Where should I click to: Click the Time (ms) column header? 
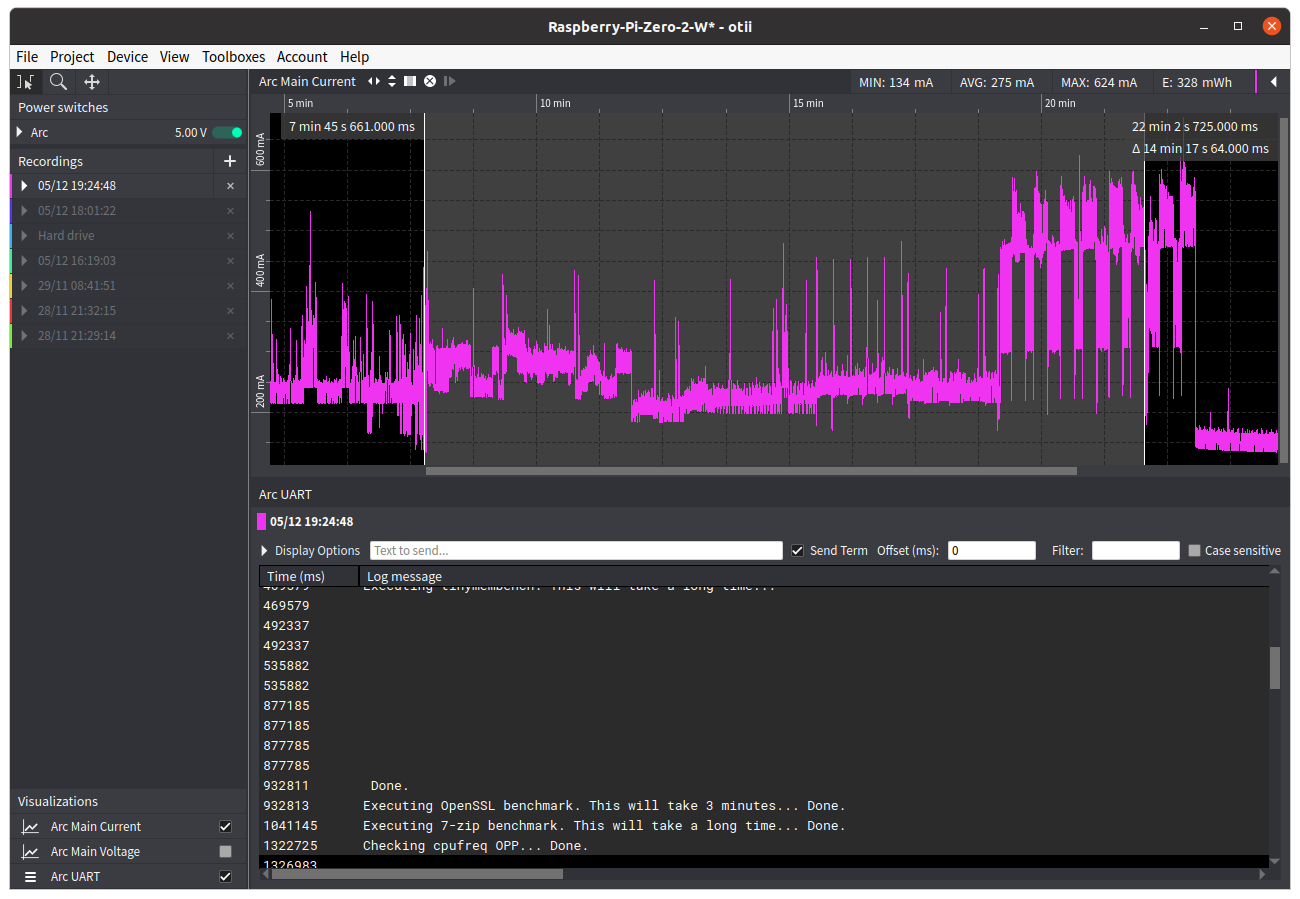pos(309,576)
